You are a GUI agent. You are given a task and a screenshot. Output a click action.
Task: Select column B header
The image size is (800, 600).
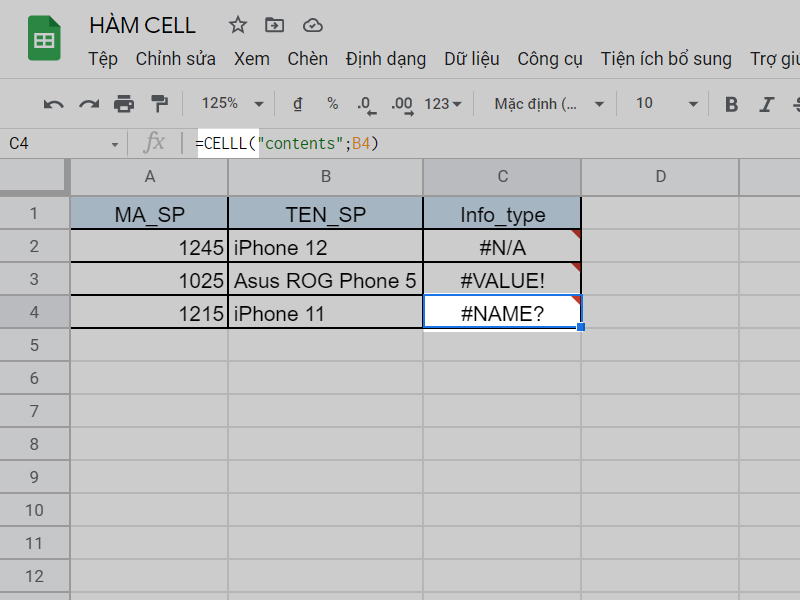point(326,177)
